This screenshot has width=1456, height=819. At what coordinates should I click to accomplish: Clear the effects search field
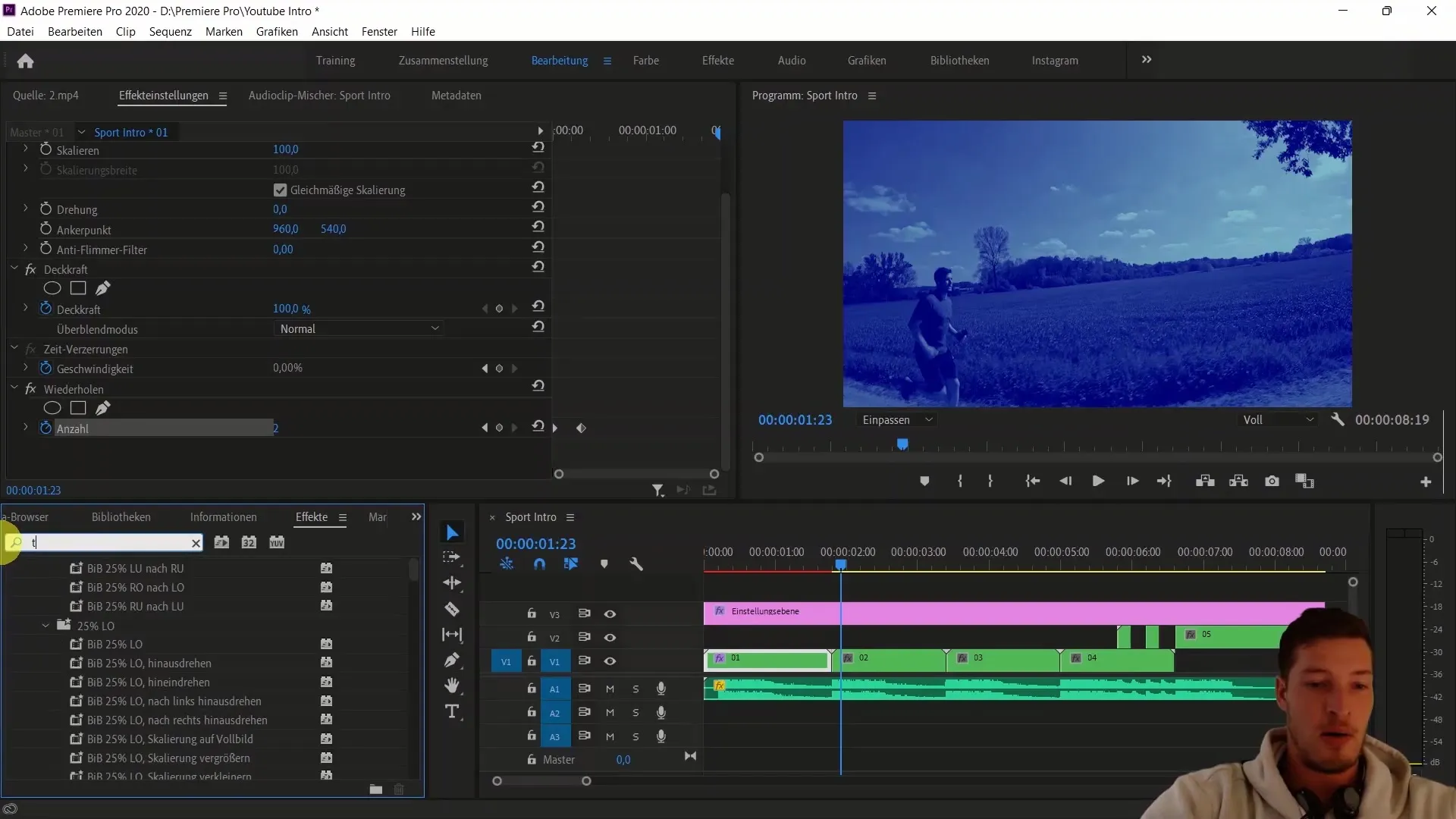(x=196, y=542)
